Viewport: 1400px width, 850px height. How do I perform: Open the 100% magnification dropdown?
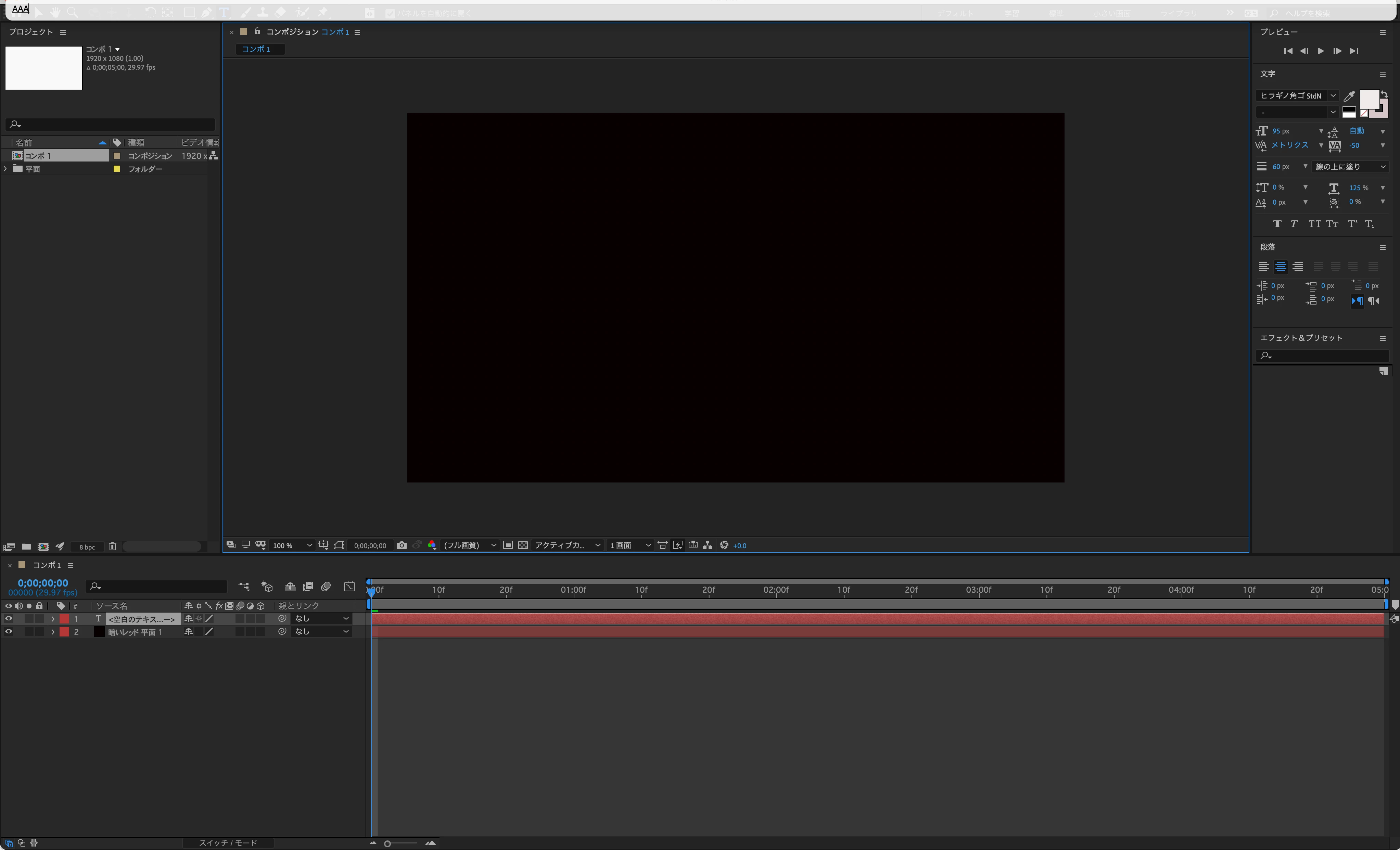coord(292,545)
